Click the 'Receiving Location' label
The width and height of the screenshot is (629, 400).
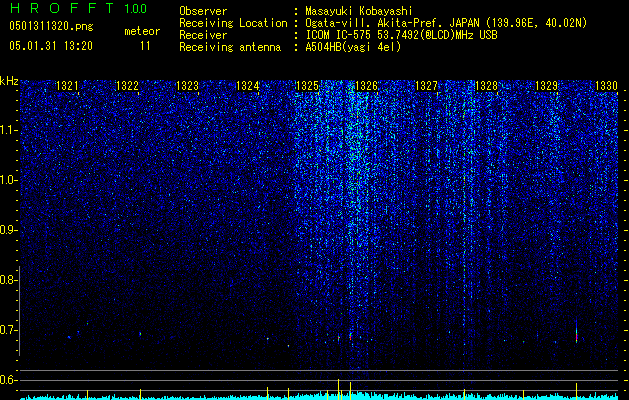tap(233, 23)
